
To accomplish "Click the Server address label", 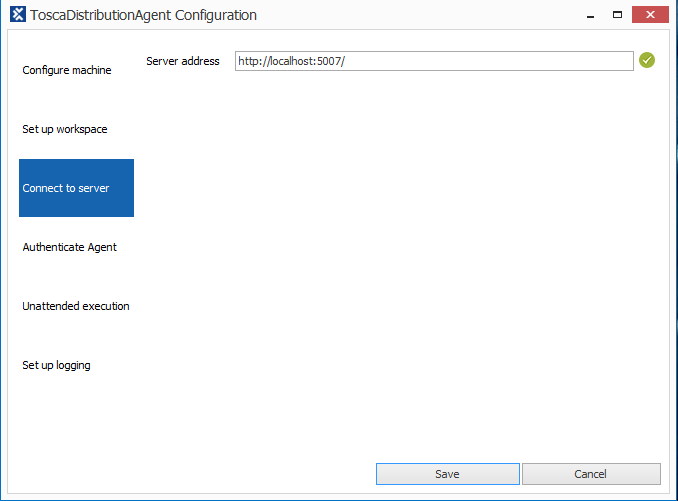I will pos(182,61).
